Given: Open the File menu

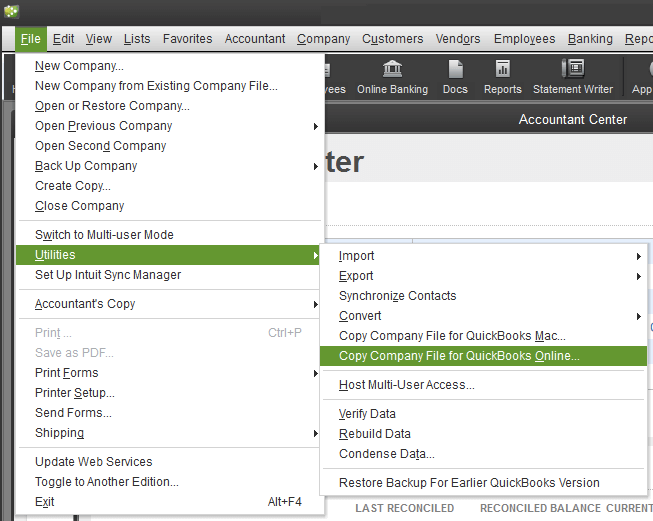Looking at the screenshot, I should pos(31,39).
